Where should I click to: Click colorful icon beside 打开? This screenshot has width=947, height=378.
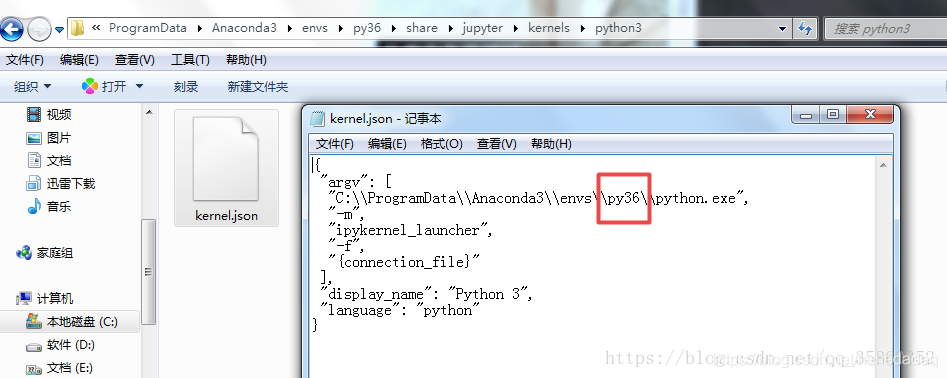click(89, 86)
